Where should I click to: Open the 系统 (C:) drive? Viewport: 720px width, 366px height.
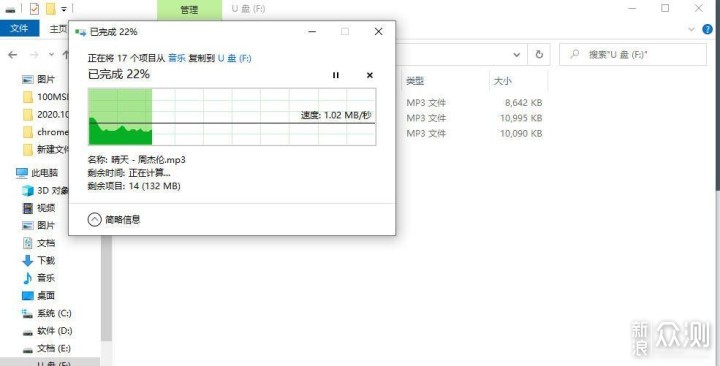(x=47, y=313)
